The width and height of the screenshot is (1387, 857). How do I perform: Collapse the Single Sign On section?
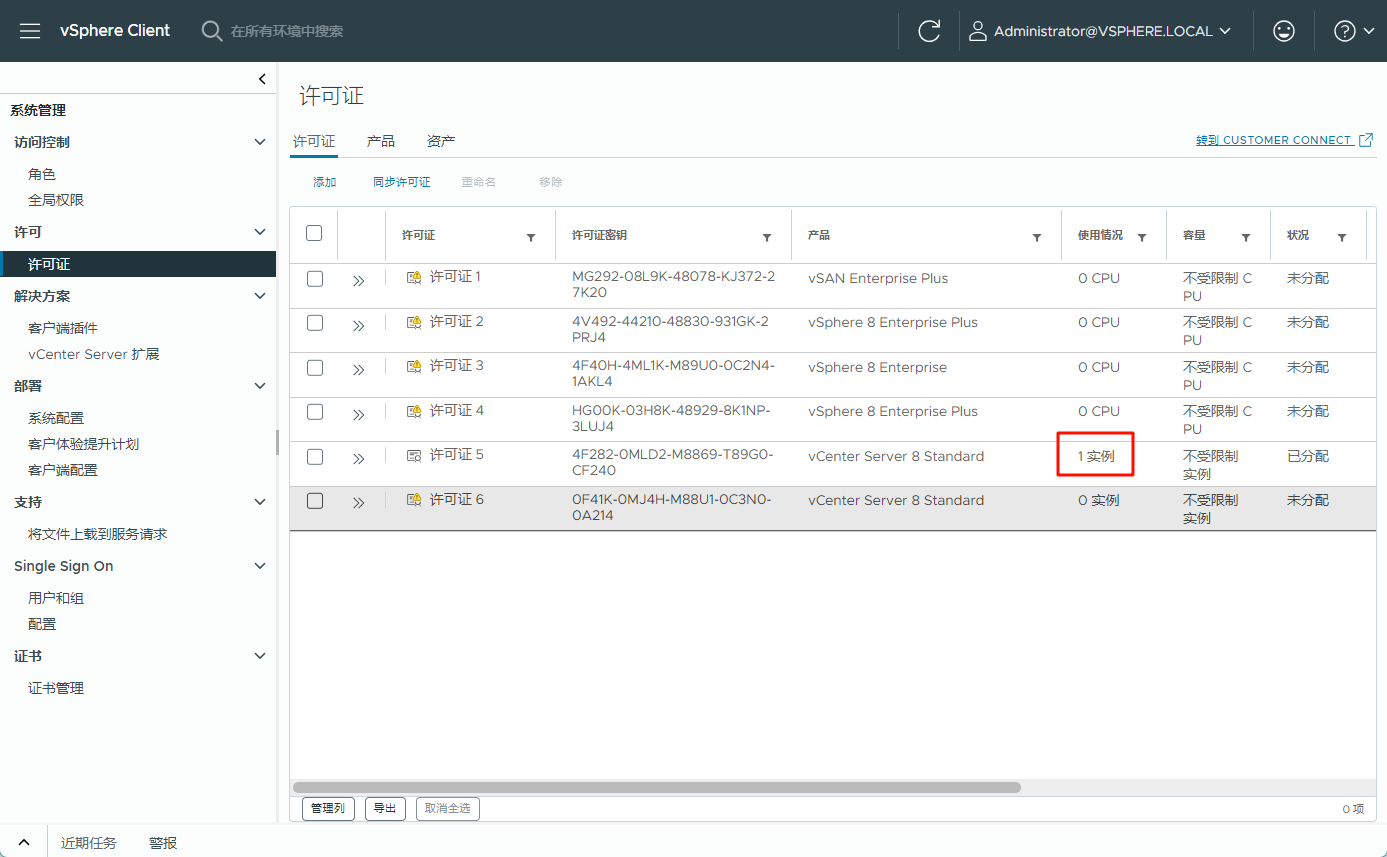260,566
